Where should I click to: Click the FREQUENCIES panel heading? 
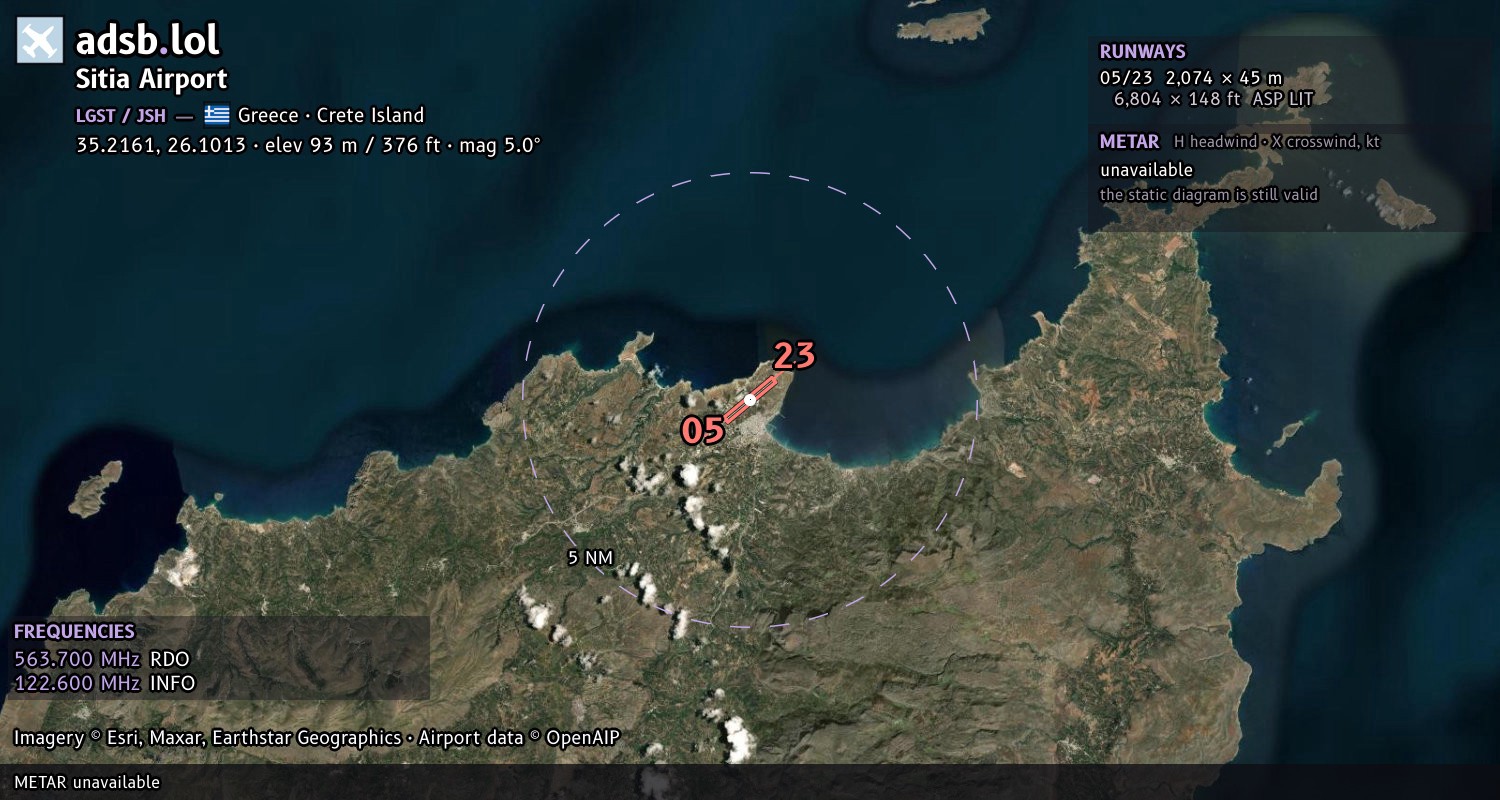(74, 632)
